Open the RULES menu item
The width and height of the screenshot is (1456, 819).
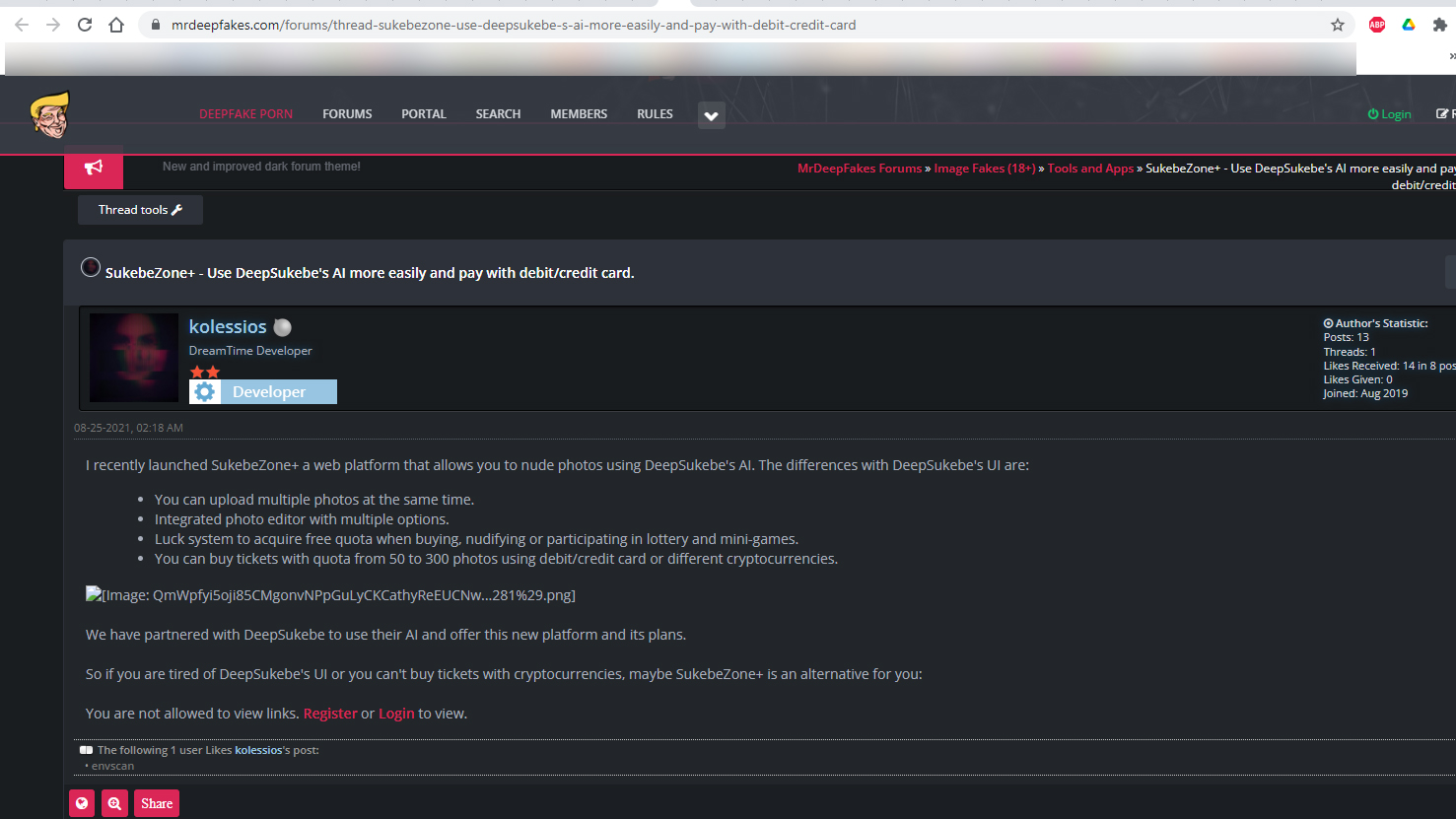pyautogui.click(x=655, y=114)
